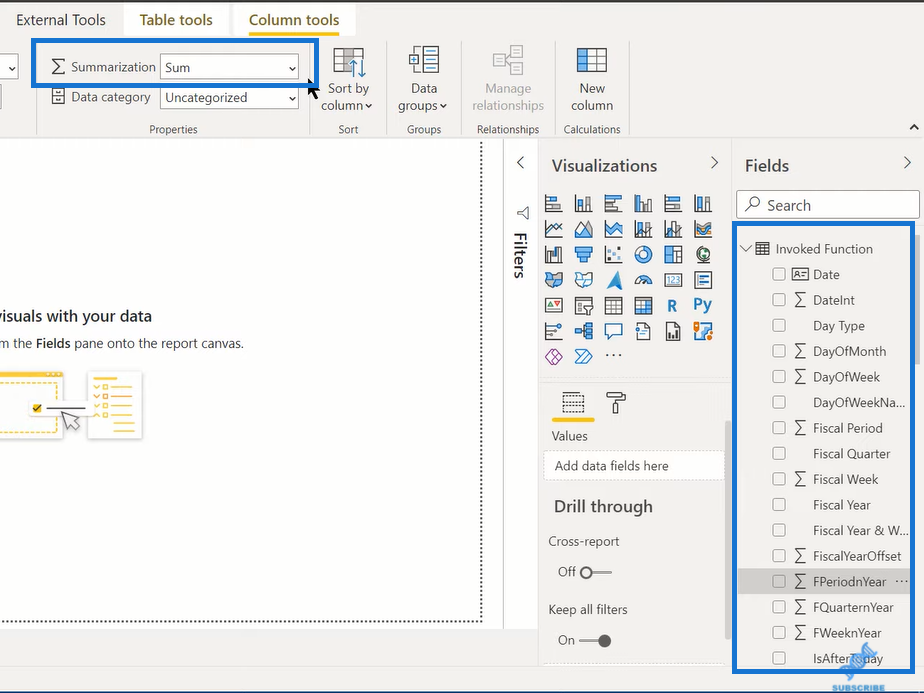Open the Sort by column dropdown
Image resolution: width=924 pixels, height=693 pixels.
click(348, 80)
